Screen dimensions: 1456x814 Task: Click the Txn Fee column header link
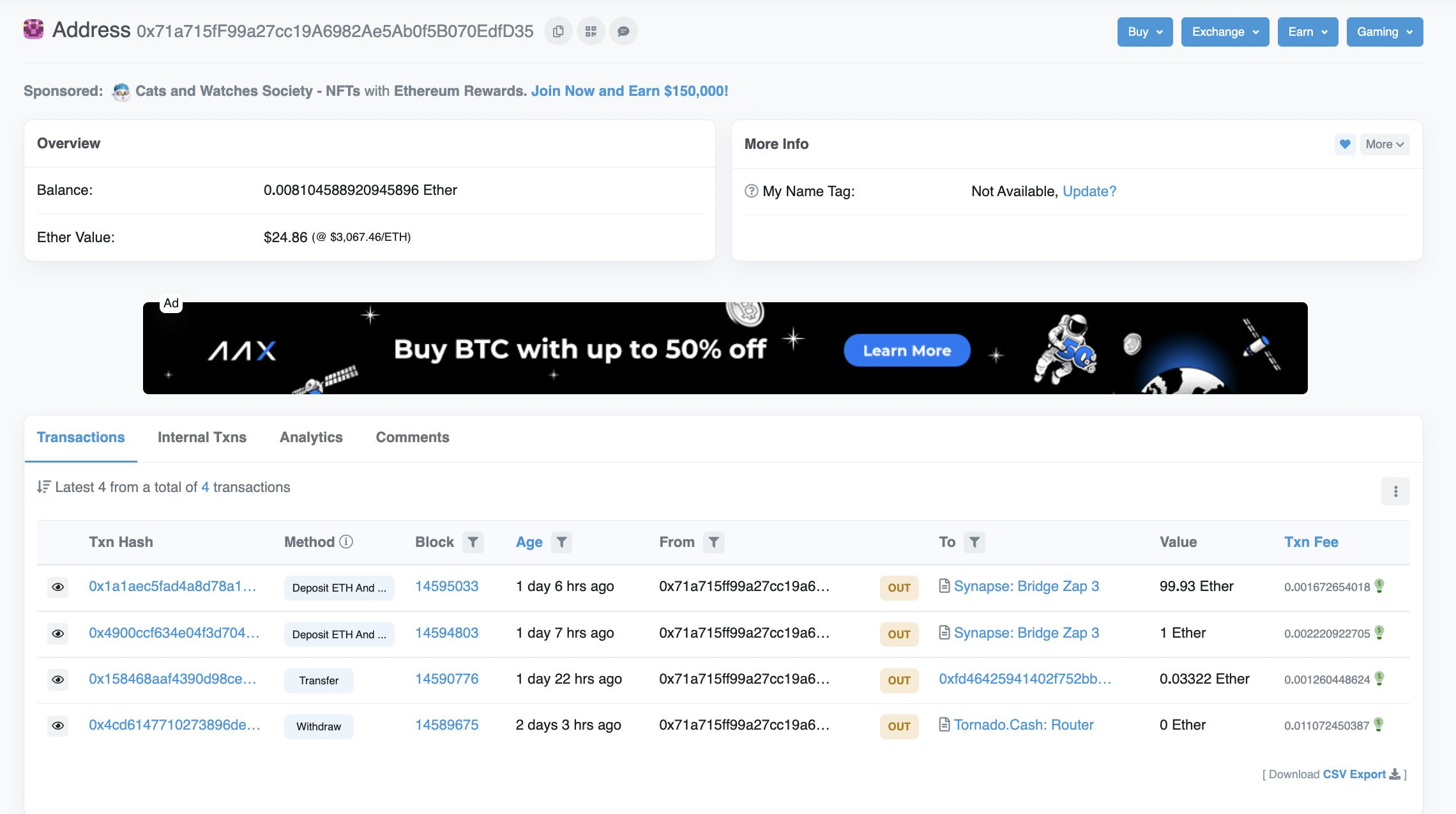1311,542
